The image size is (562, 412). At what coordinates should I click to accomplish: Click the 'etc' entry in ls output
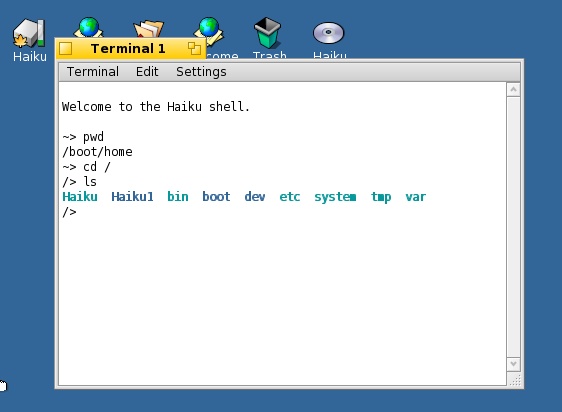(290, 196)
